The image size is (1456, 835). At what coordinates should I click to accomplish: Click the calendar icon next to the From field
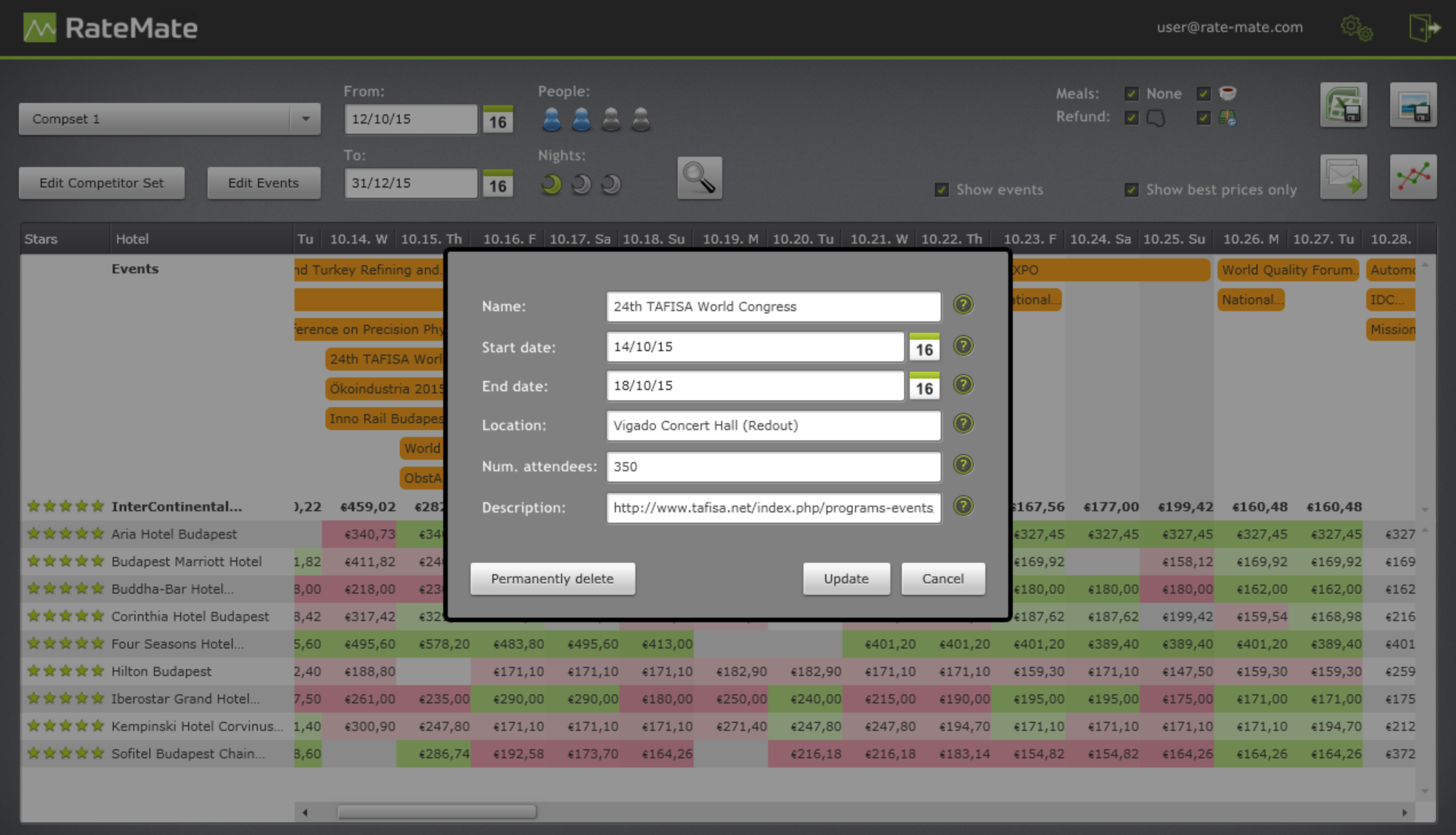pos(498,120)
